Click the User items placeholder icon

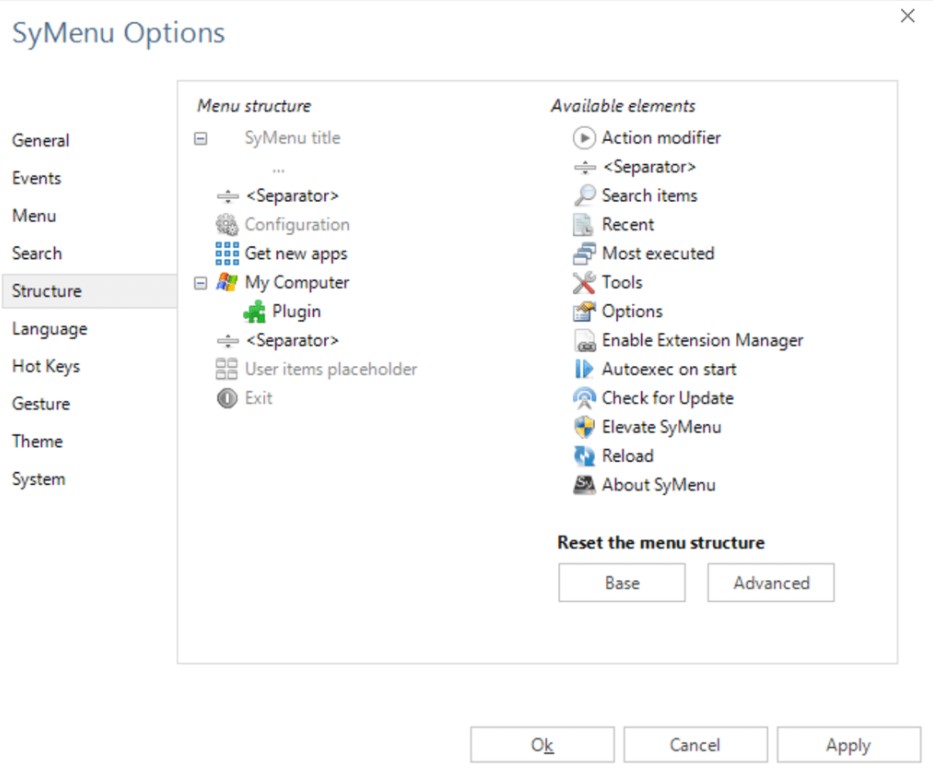(227, 369)
